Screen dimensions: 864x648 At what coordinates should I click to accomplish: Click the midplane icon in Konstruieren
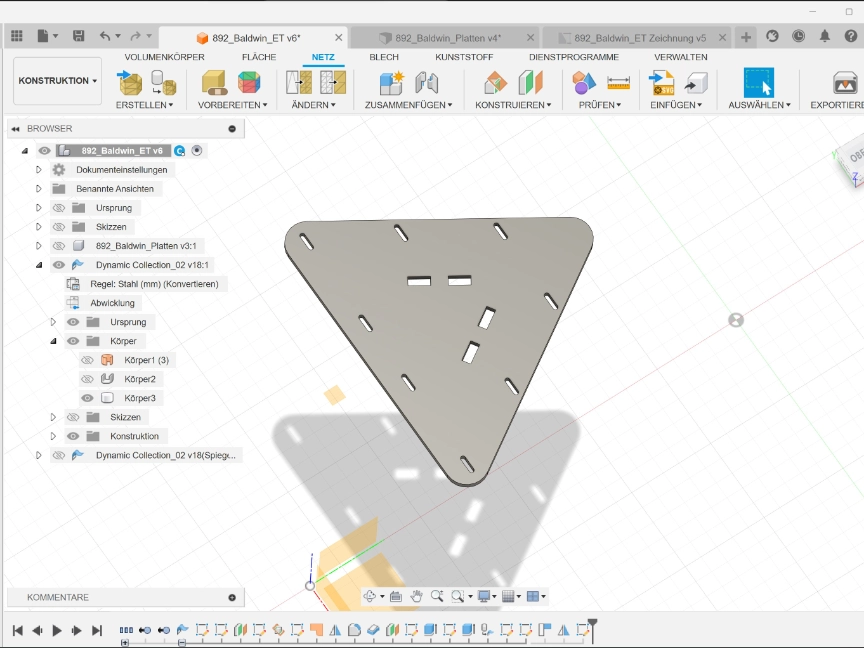(530, 83)
